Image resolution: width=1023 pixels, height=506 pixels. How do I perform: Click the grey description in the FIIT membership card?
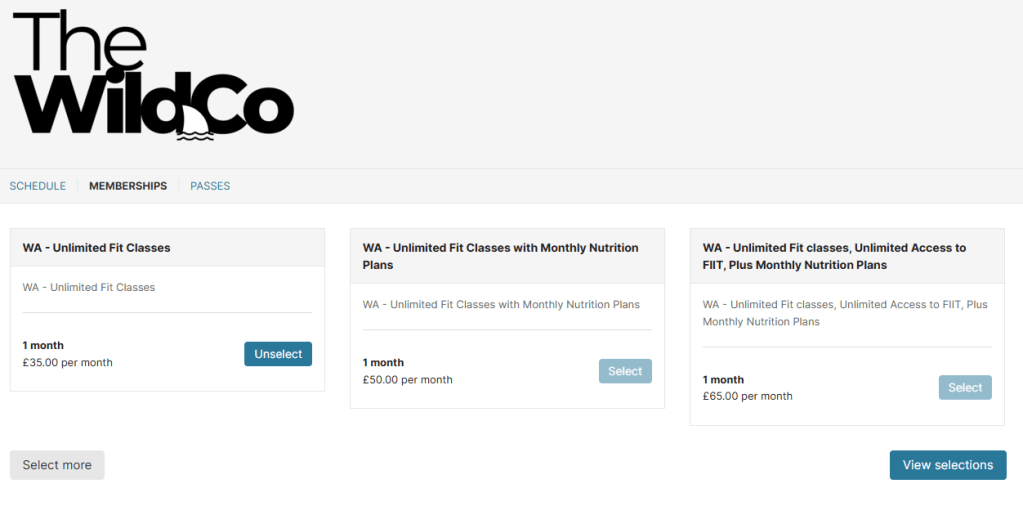844,313
